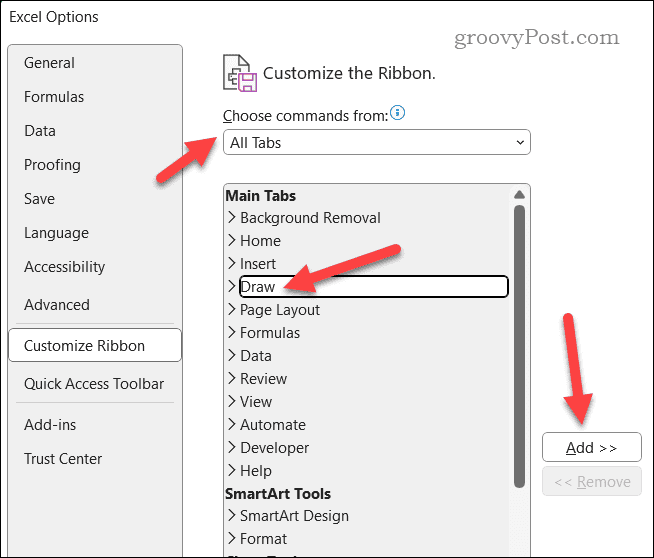Screen dimensions: 654x558
Task: Expand the Format entry under SmartArt Tools
Action: [232, 538]
